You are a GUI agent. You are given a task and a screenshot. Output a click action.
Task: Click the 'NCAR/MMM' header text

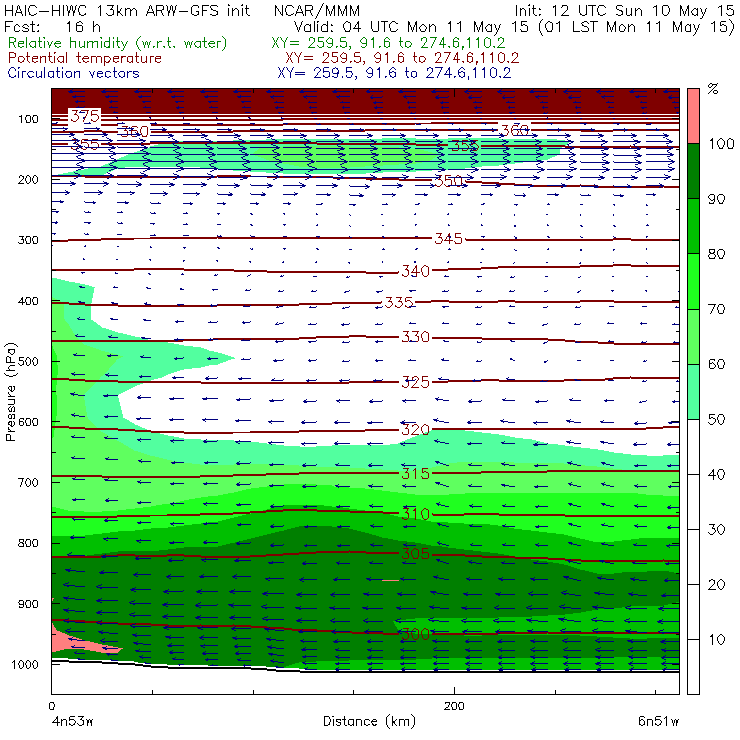point(317,10)
